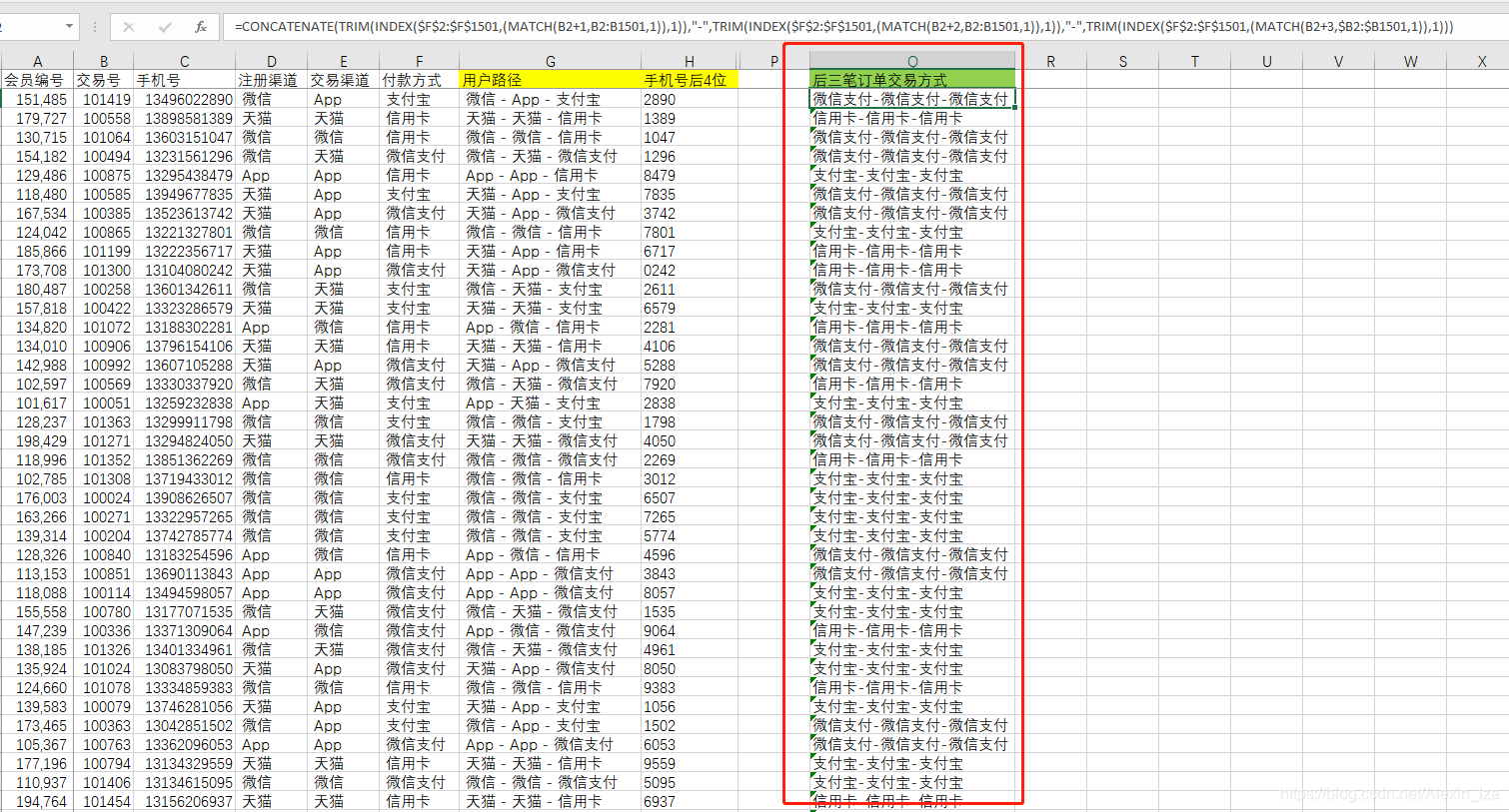Select column B header
This screenshot has width=1509, height=812.
tap(104, 61)
